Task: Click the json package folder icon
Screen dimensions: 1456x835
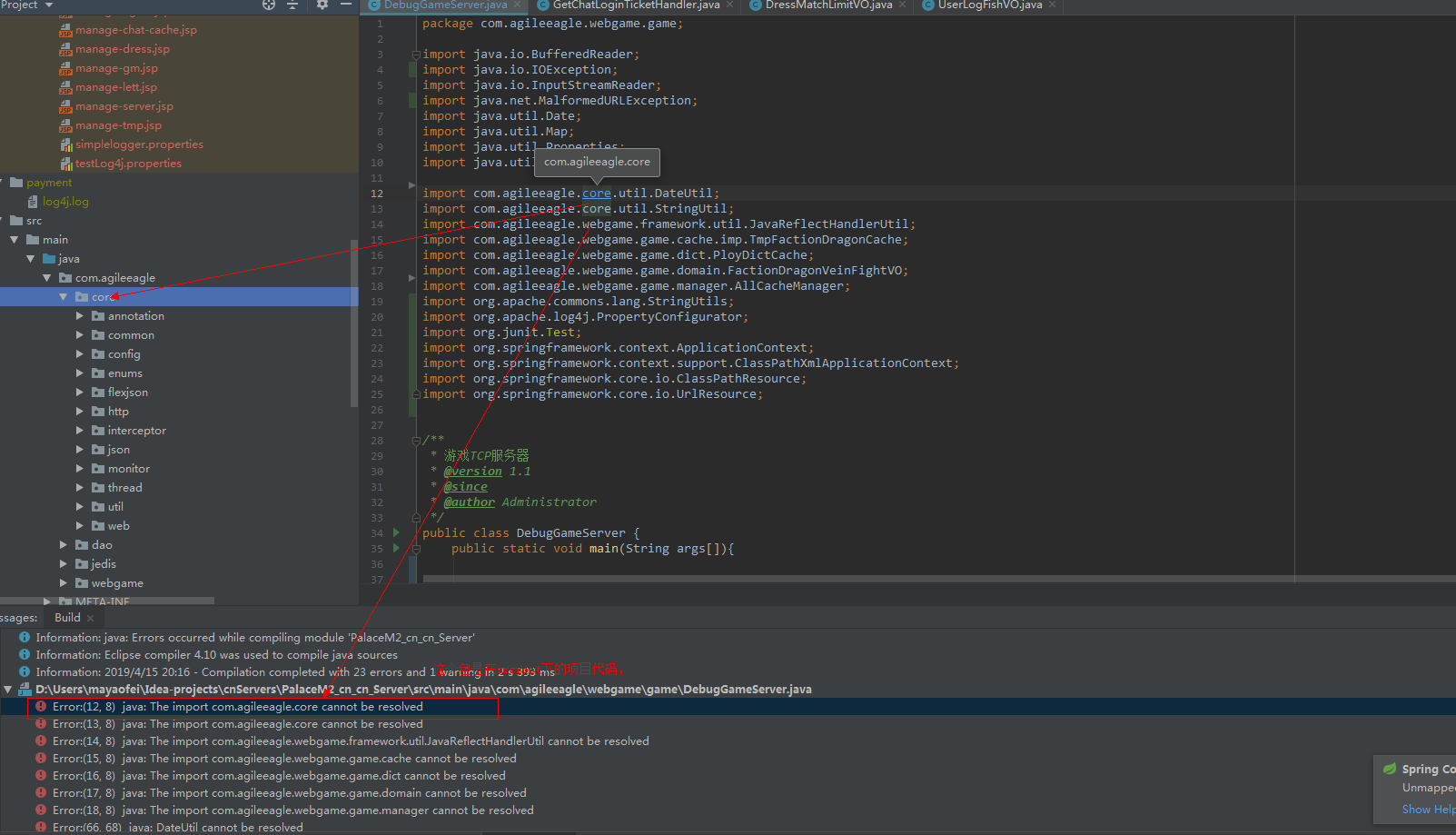Action: point(98,450)
